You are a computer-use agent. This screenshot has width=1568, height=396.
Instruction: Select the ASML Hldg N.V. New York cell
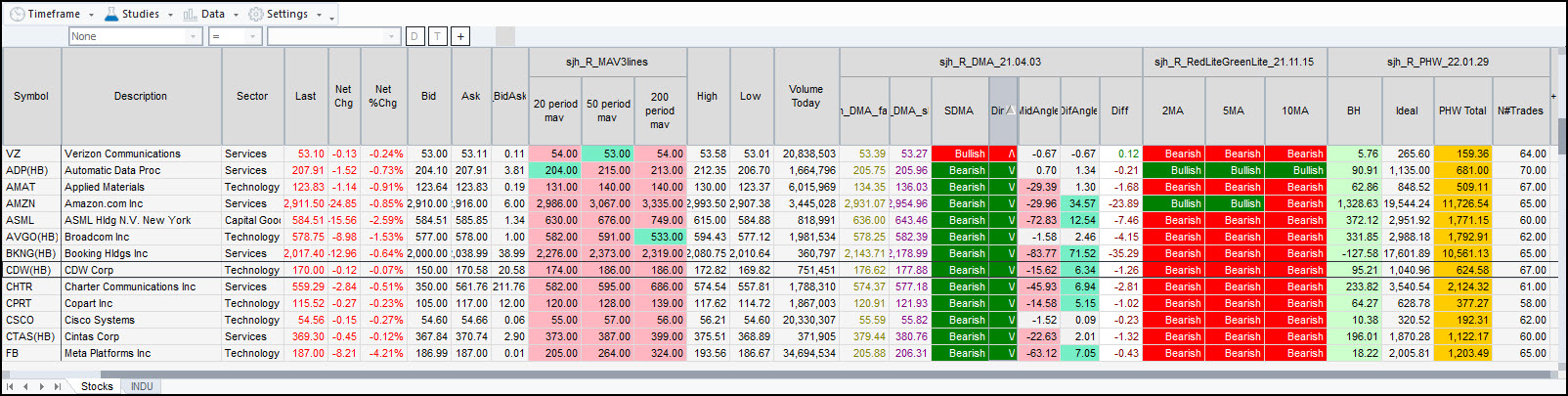[141, 220]
